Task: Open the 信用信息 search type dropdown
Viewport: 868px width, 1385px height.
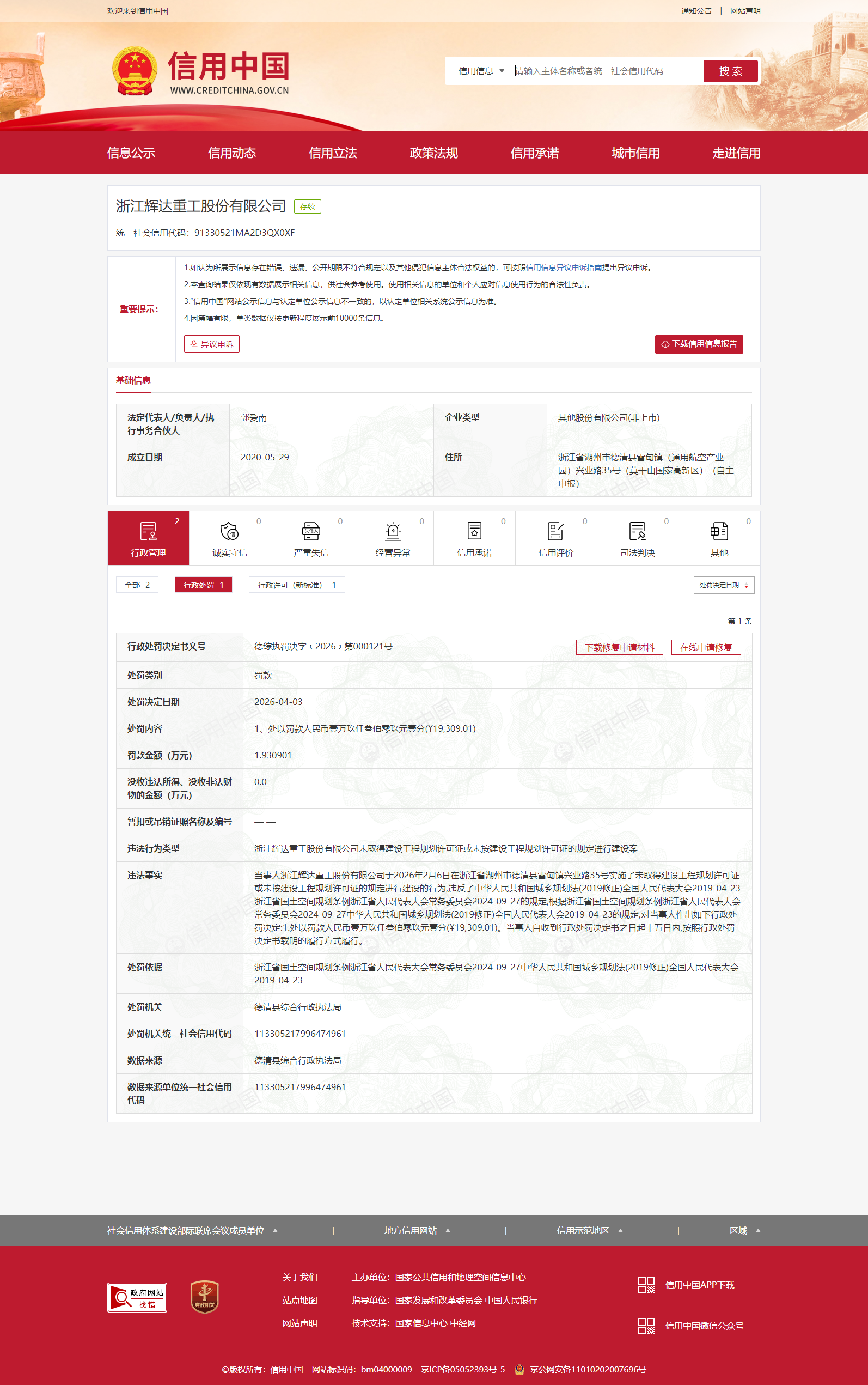Action: [481, 71]
